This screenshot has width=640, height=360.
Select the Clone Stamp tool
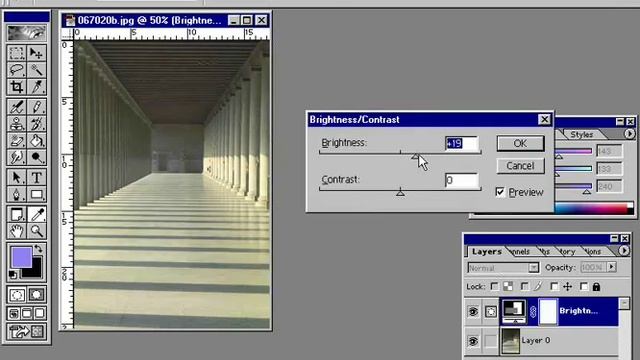(17, 124)
